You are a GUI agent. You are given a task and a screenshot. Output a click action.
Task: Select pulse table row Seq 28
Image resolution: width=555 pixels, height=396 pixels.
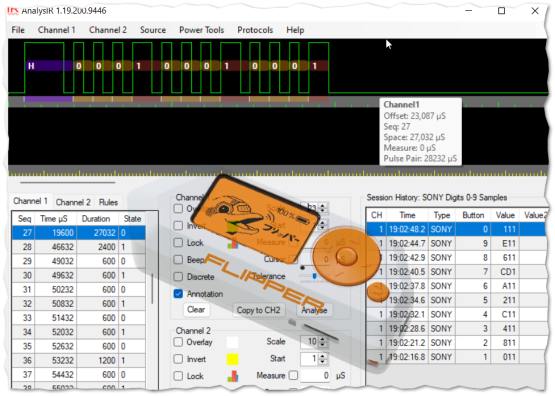tap(79, 247)
